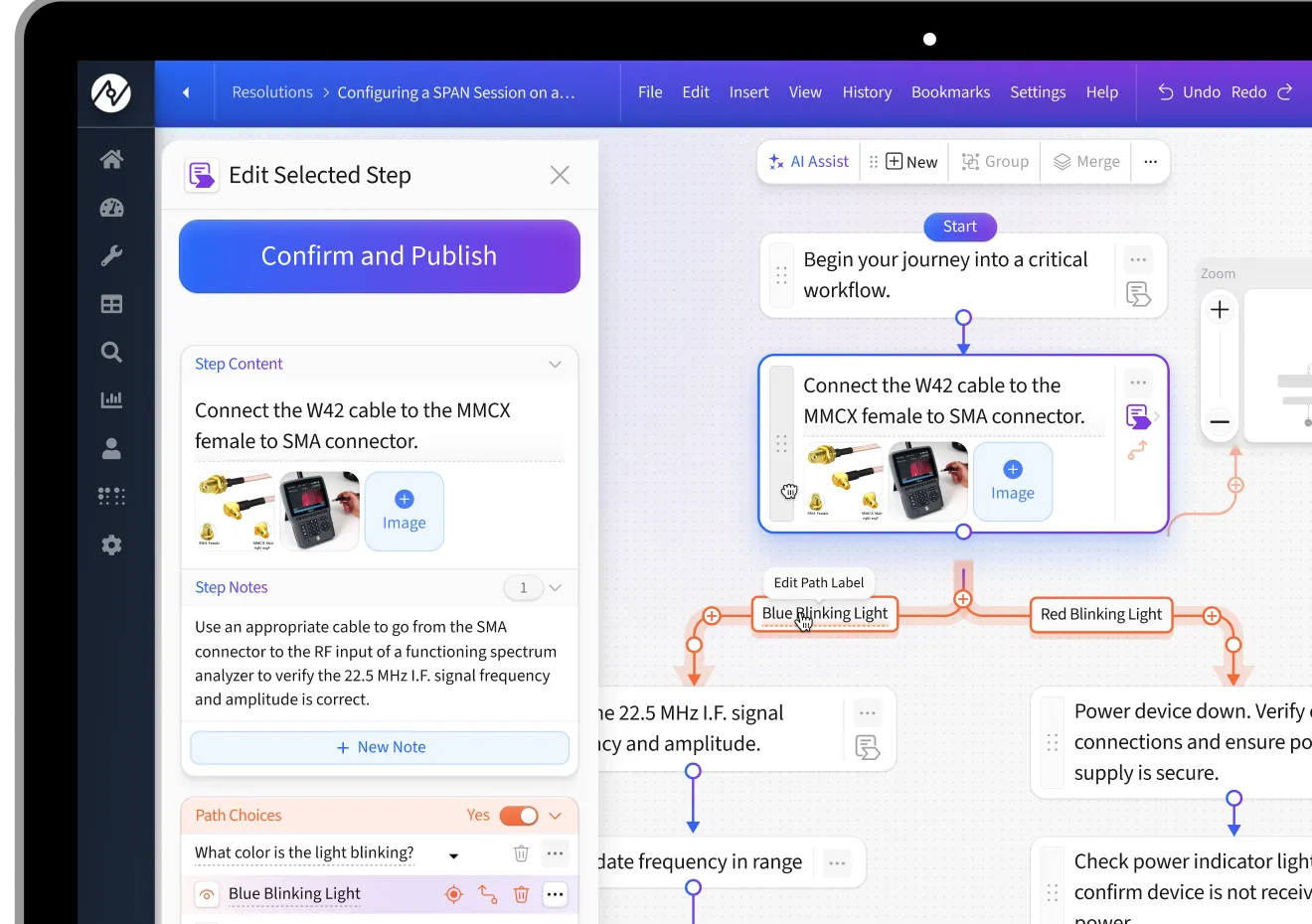Open the user profile sidebar icon
The height and width of the screenshot is (924, 1312).
(111, 448)
